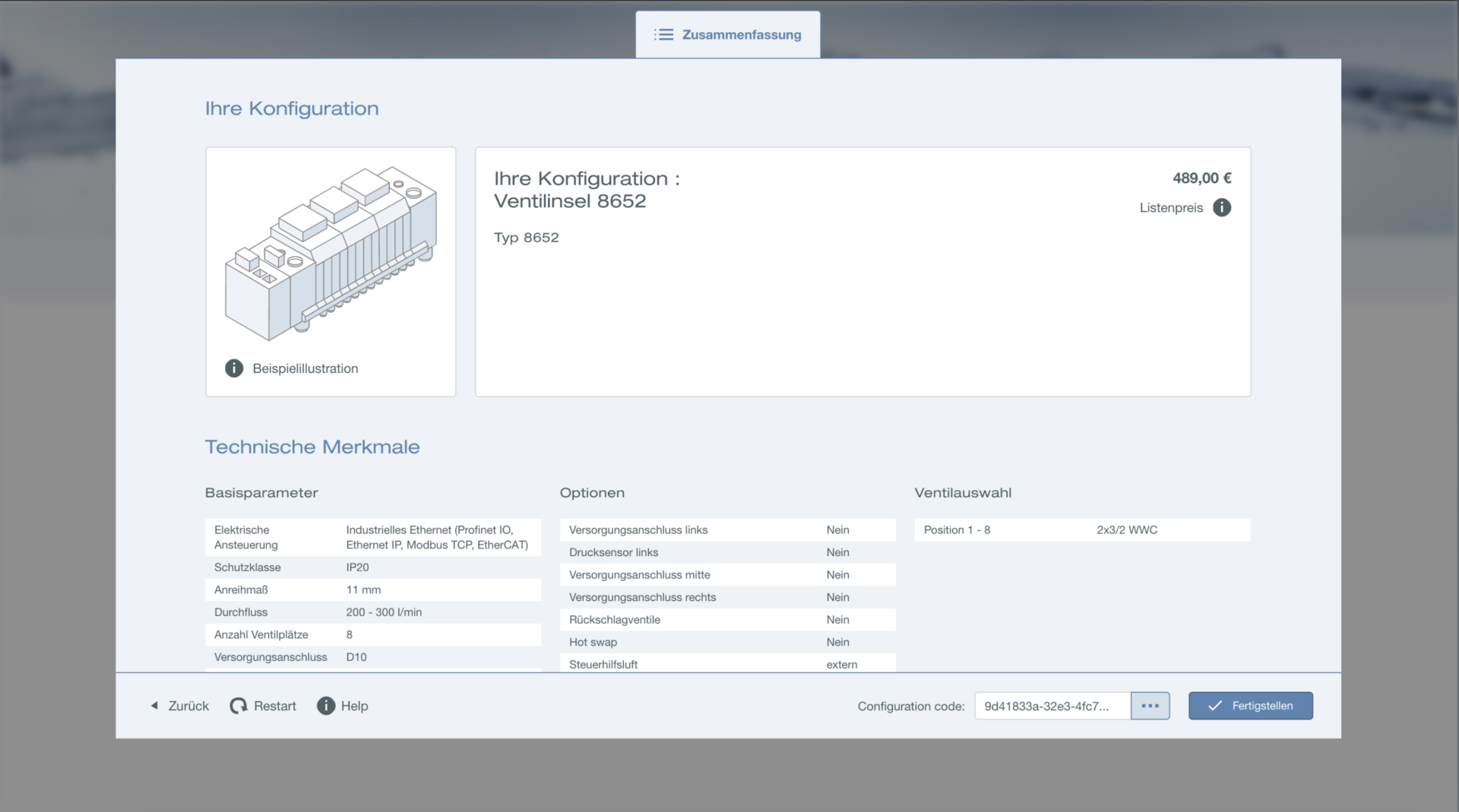
Task: Click the Schutzklasse IP20 row
Action: click(372, 567)
